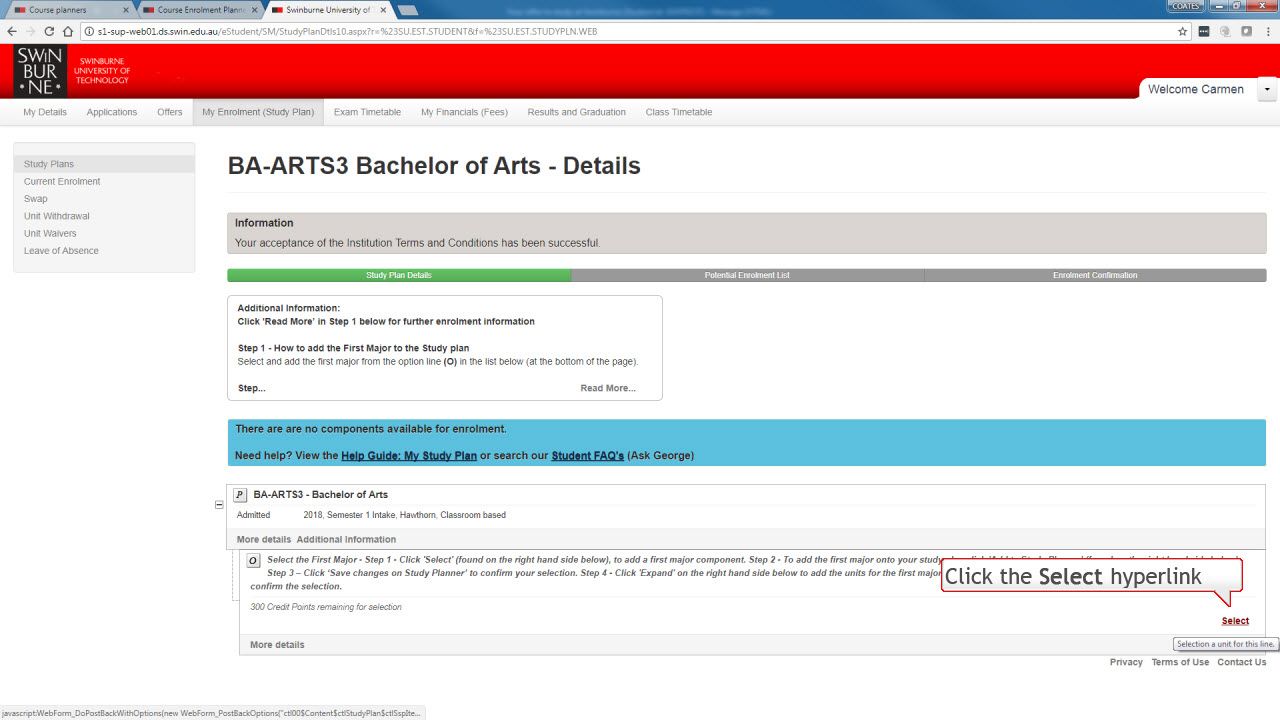1280x720 pixels.
Task: Reload the page with the refresh icon
Action: coord(47,31)
